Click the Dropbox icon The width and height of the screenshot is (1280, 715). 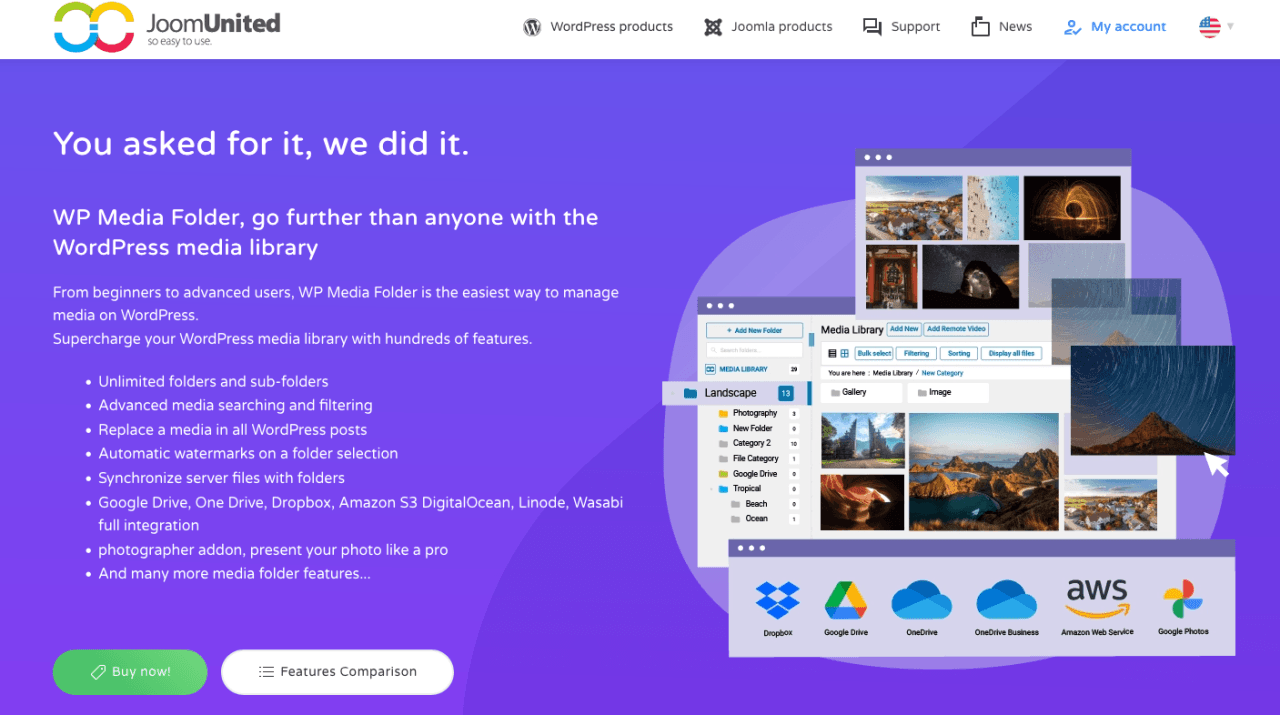pyautogui.click(x=777, y=600)
